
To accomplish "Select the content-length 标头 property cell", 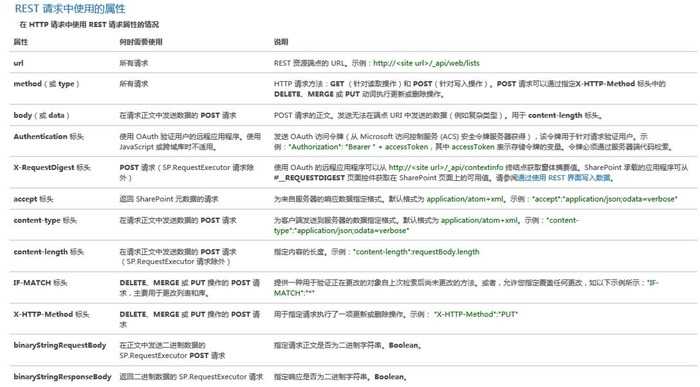I will tap(49, 252).
